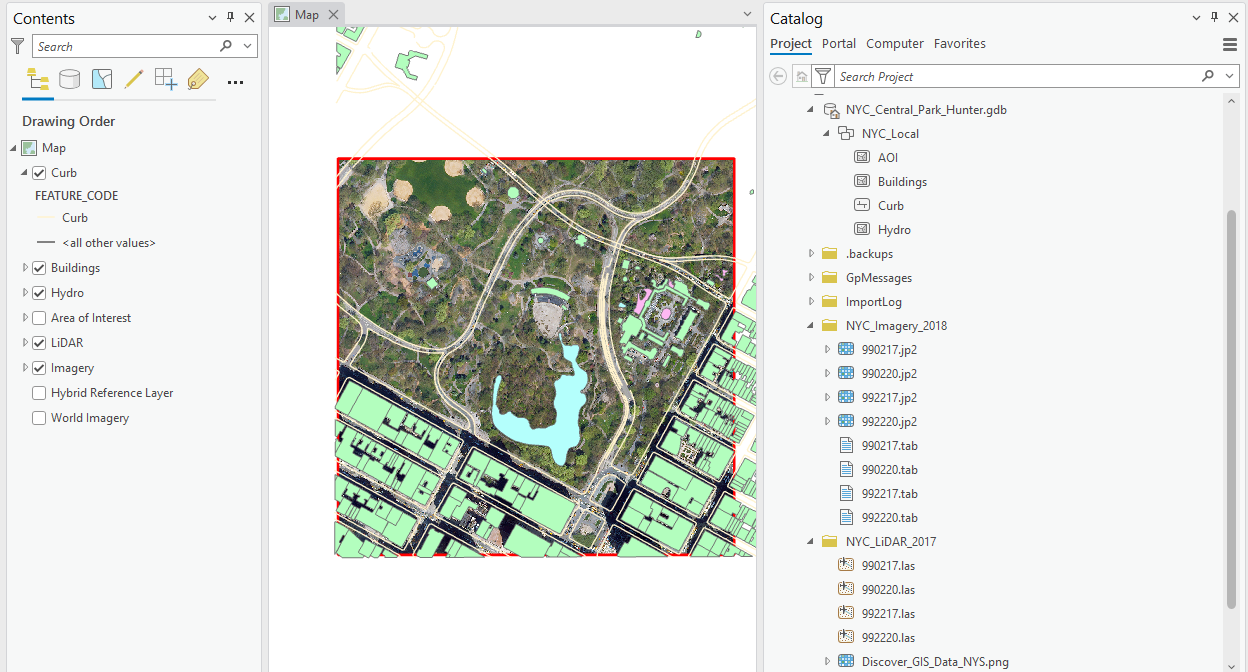
Task: Select the 990217.las file
Action: (x=887, y=566)
